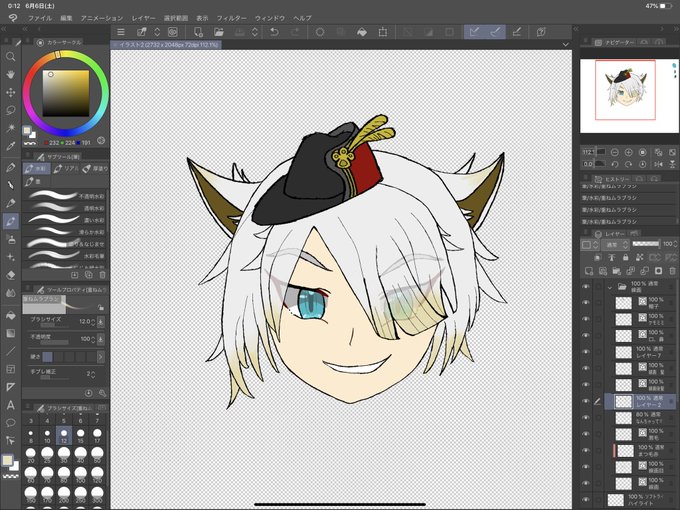Select the Fill bucket tool
Screen dimensions: 680x510
(x=10, y=315)
